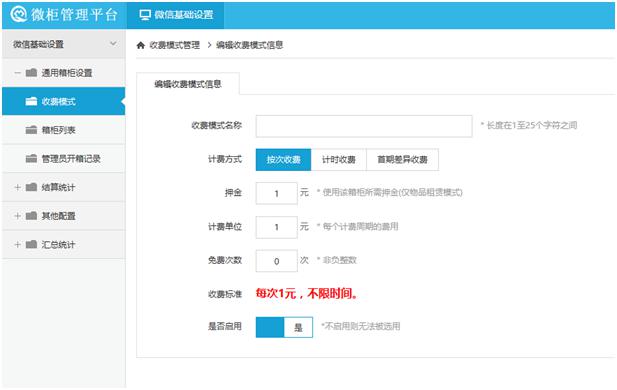This screenshot has height=390, width=617.
Task: Collapse the 微信基础设置 sidebar chevron
Action: tap(113, 44)
